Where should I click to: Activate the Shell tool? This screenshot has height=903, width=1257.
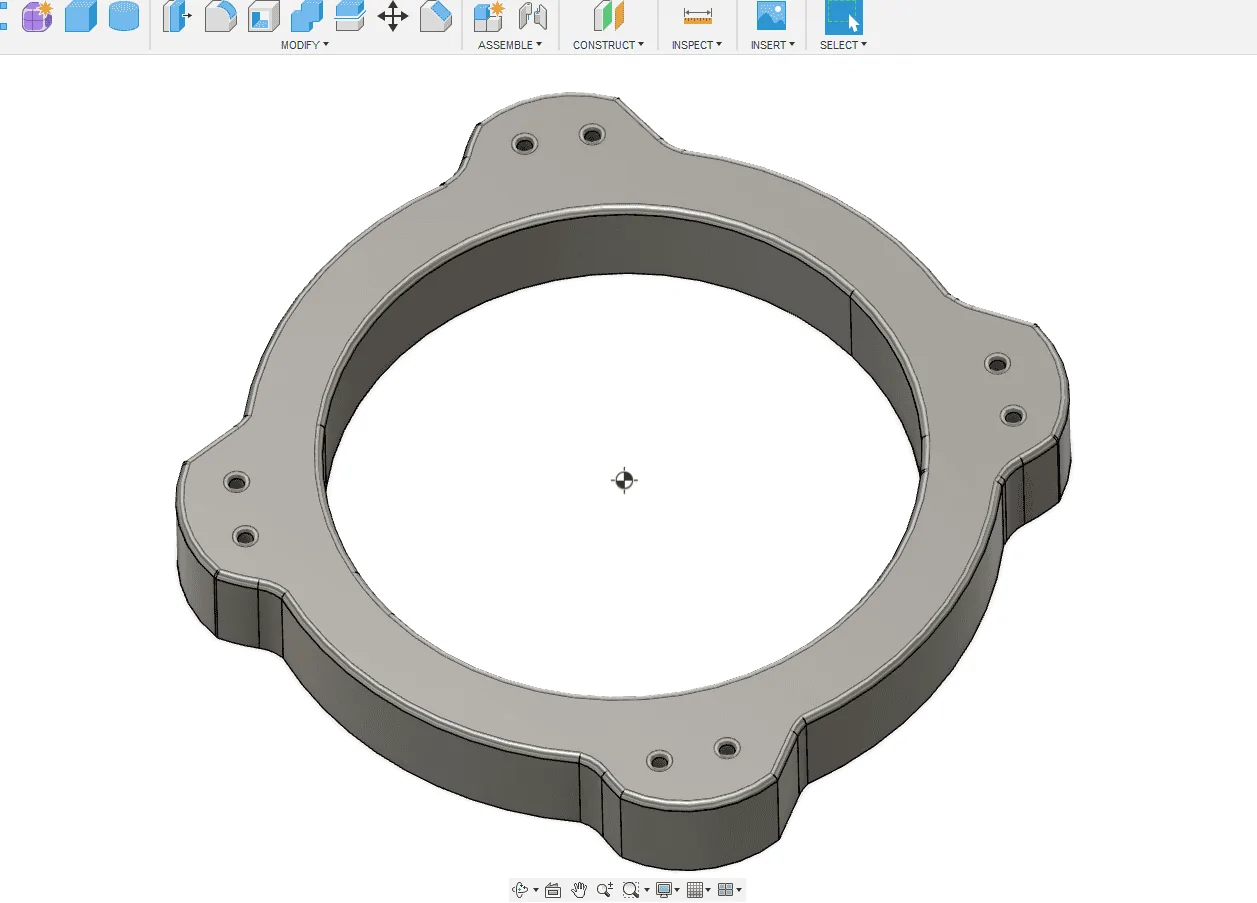[263, 16]
